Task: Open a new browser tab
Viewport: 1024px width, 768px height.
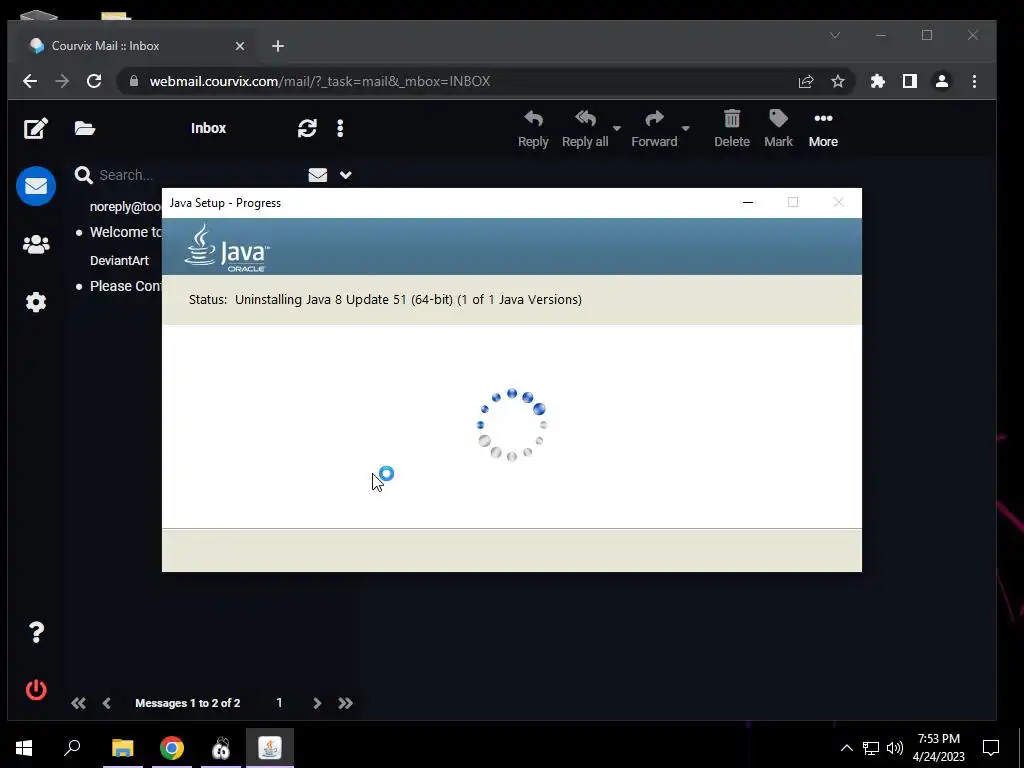Action: pyautogui.click(x=278, y=46)
